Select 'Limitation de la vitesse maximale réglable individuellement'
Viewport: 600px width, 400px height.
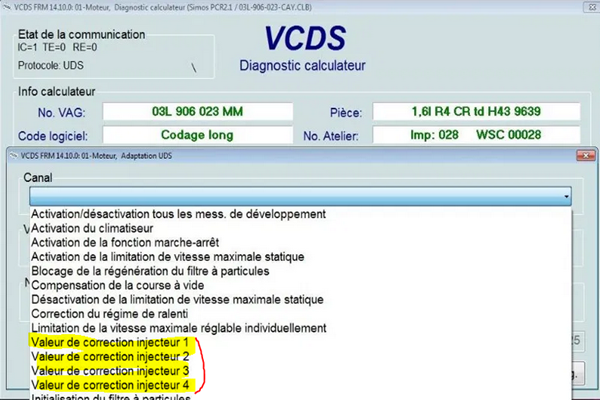pyautogui.click(x=301, y=328)
